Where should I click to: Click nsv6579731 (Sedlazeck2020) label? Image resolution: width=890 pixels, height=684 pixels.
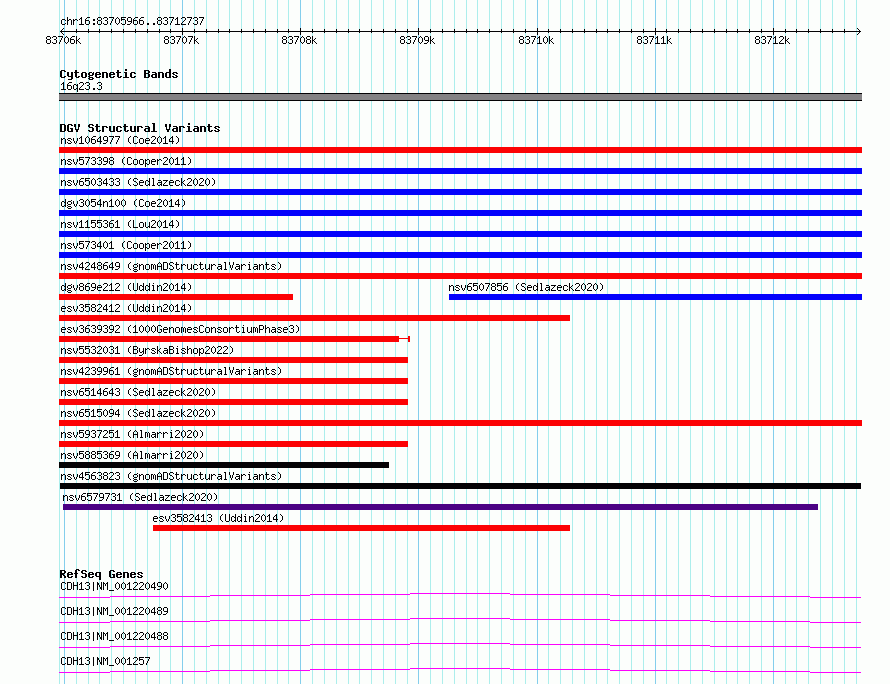(x=140, y=497)
